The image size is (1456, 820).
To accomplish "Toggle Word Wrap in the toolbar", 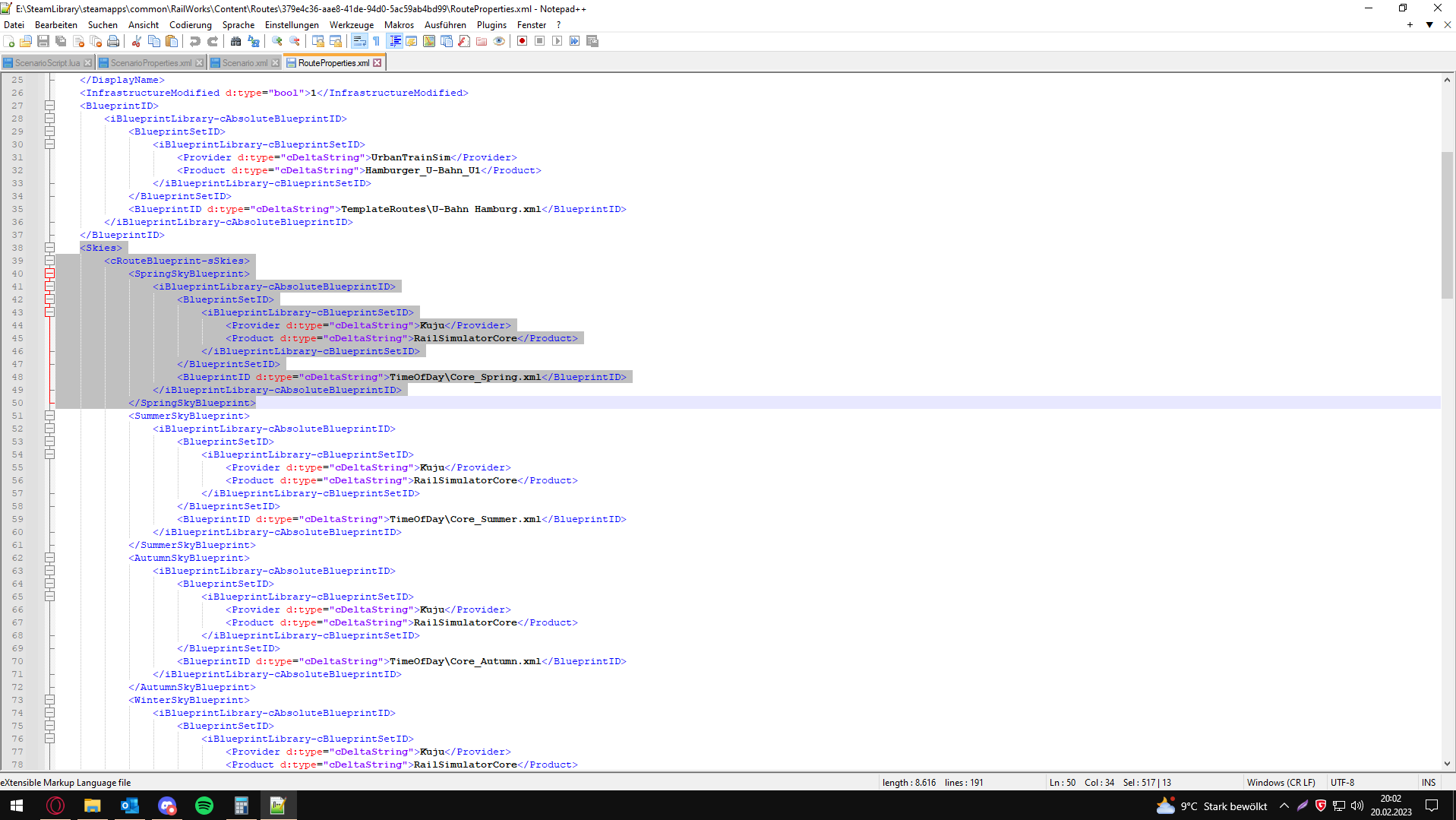I will click(359, 41).
